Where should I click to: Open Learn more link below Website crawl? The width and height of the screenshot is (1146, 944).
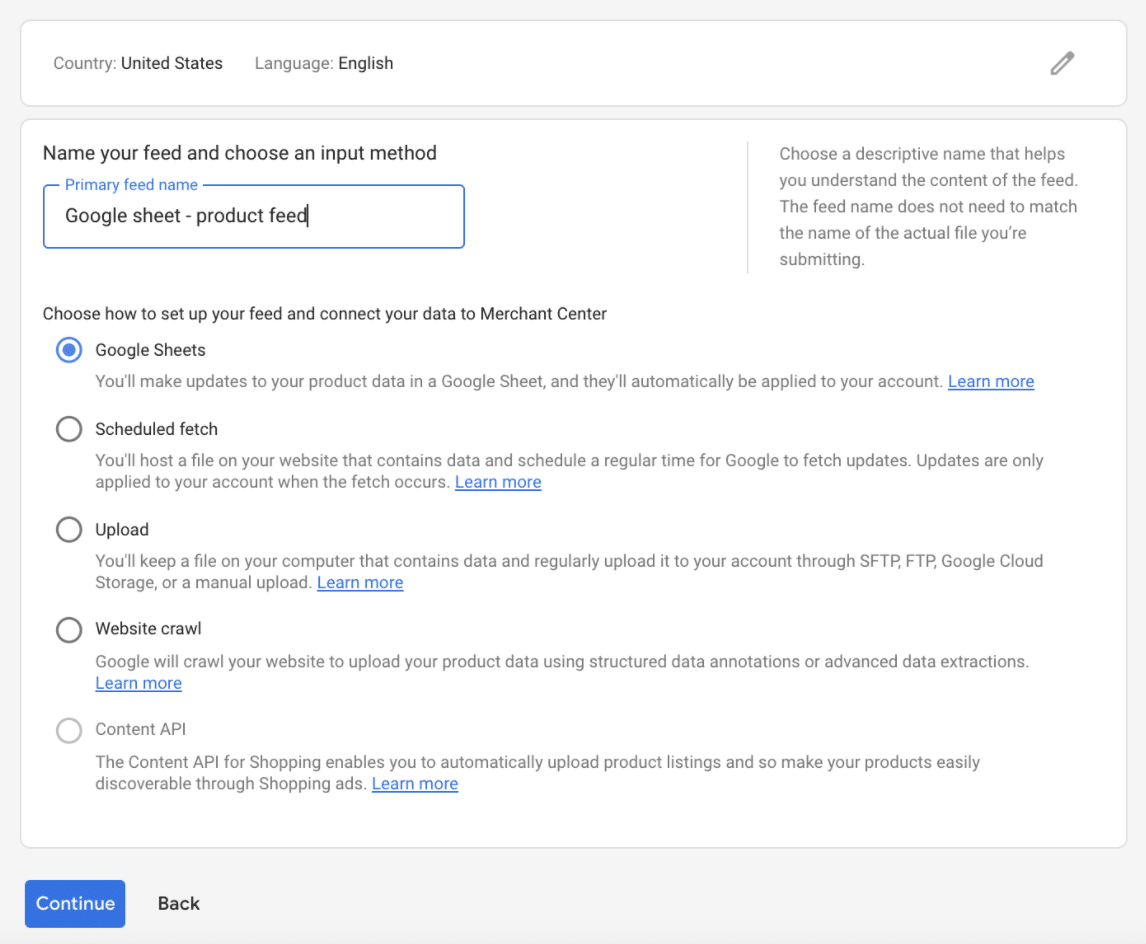pos(138,683)
